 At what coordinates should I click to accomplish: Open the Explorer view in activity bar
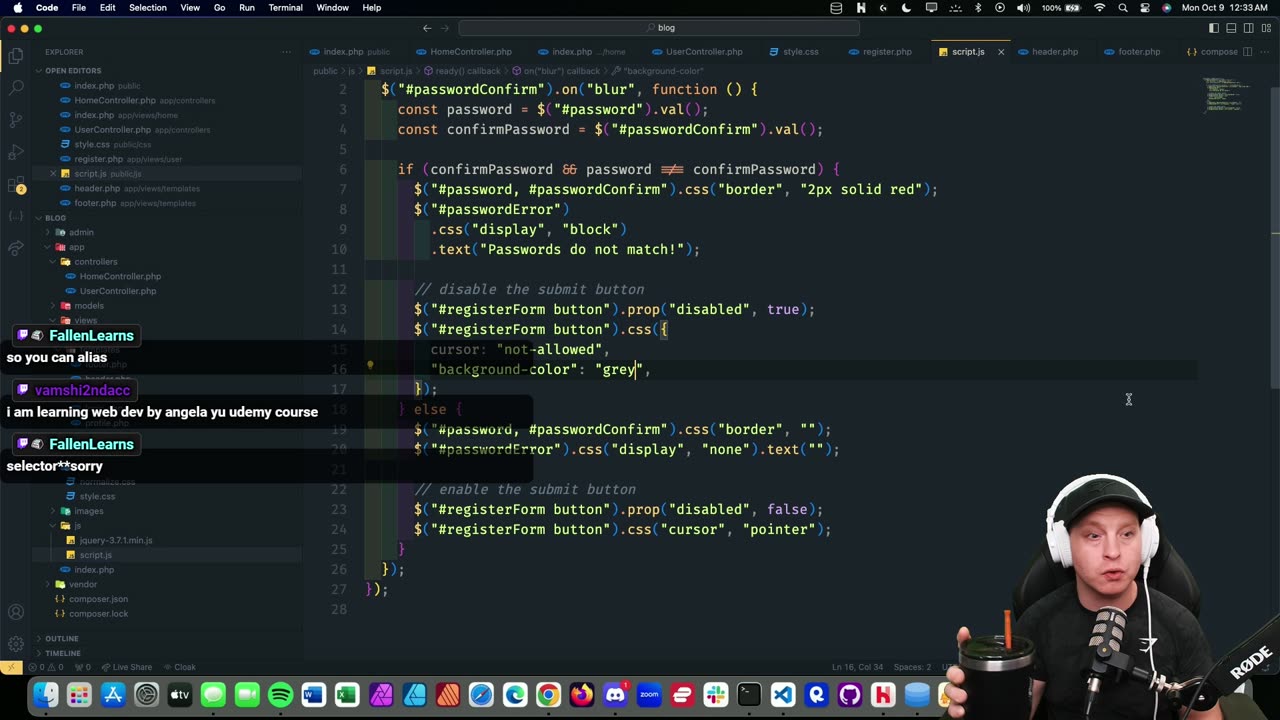(16, 56)
